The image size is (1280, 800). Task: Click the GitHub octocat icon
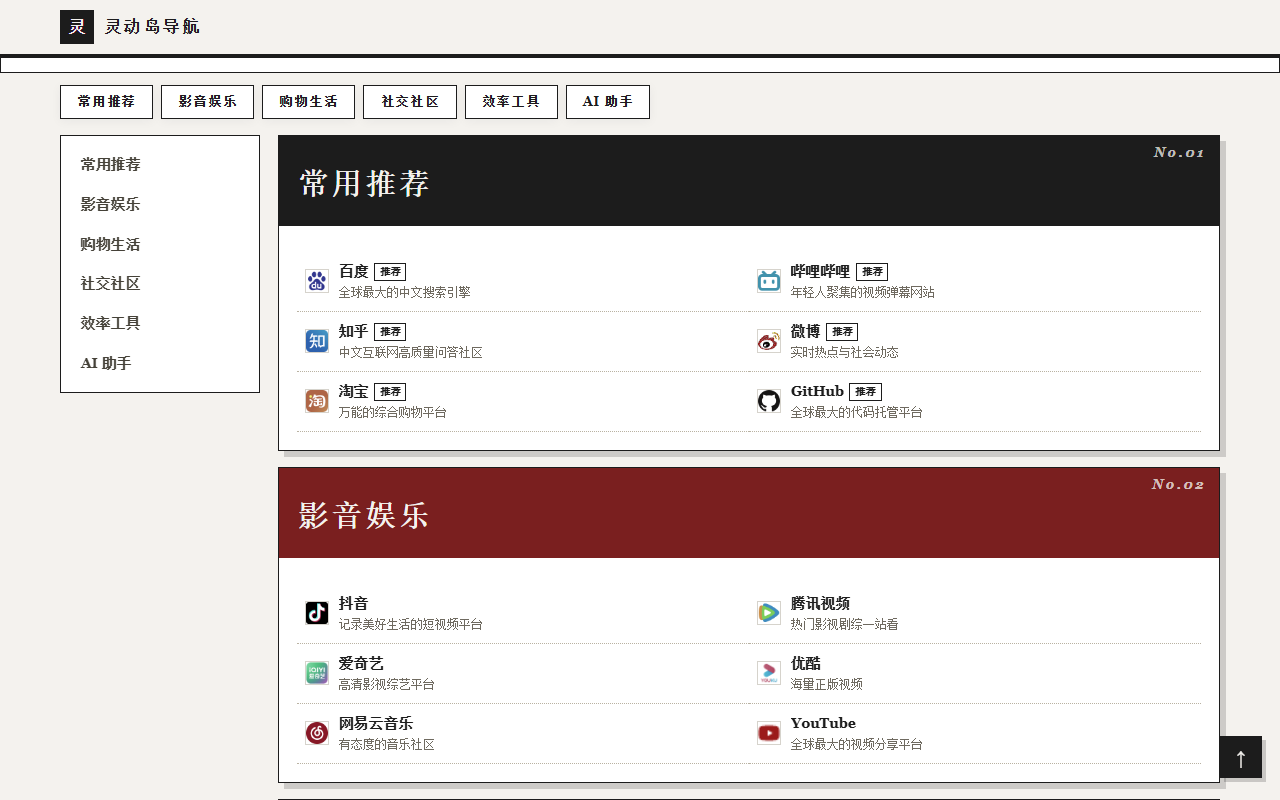click(769, 401)
